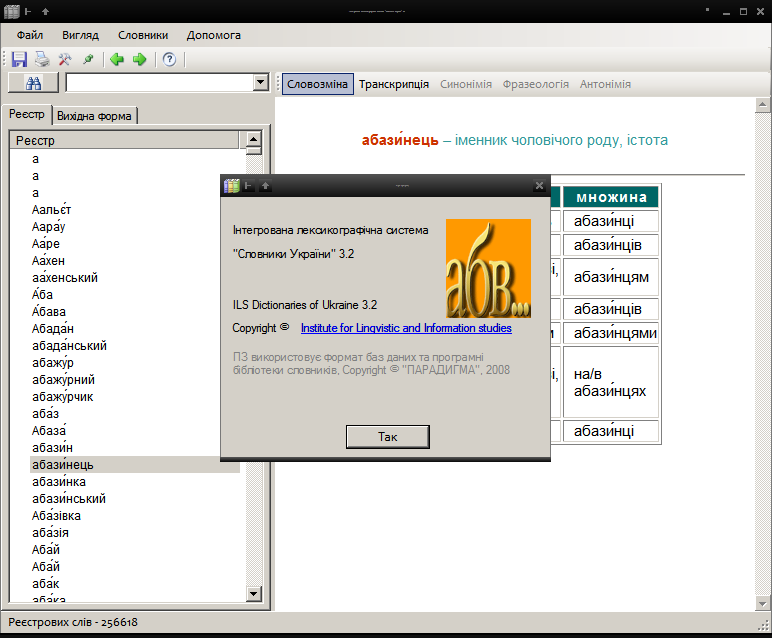Select абаданський in the word list
The image size is (772, 638).
coord(69,346)
